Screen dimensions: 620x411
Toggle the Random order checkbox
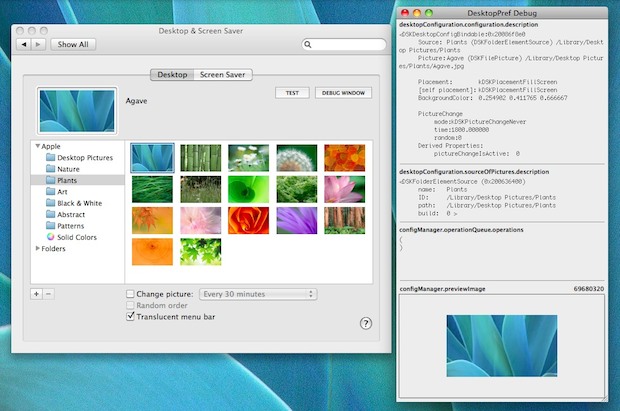click(x=130, y=305)
